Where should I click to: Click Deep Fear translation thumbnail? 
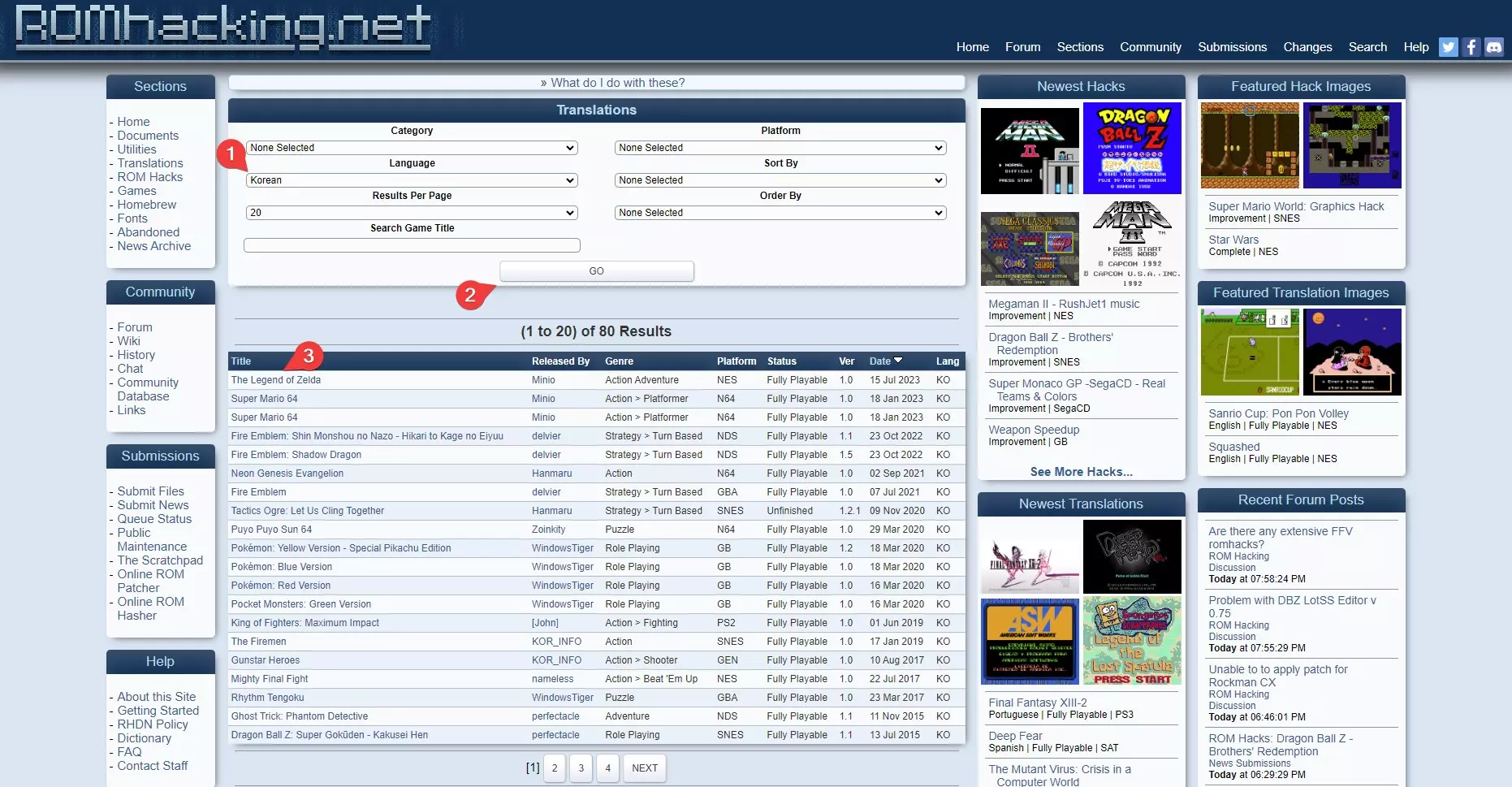pyautogui.click(x=1132, y=557)
